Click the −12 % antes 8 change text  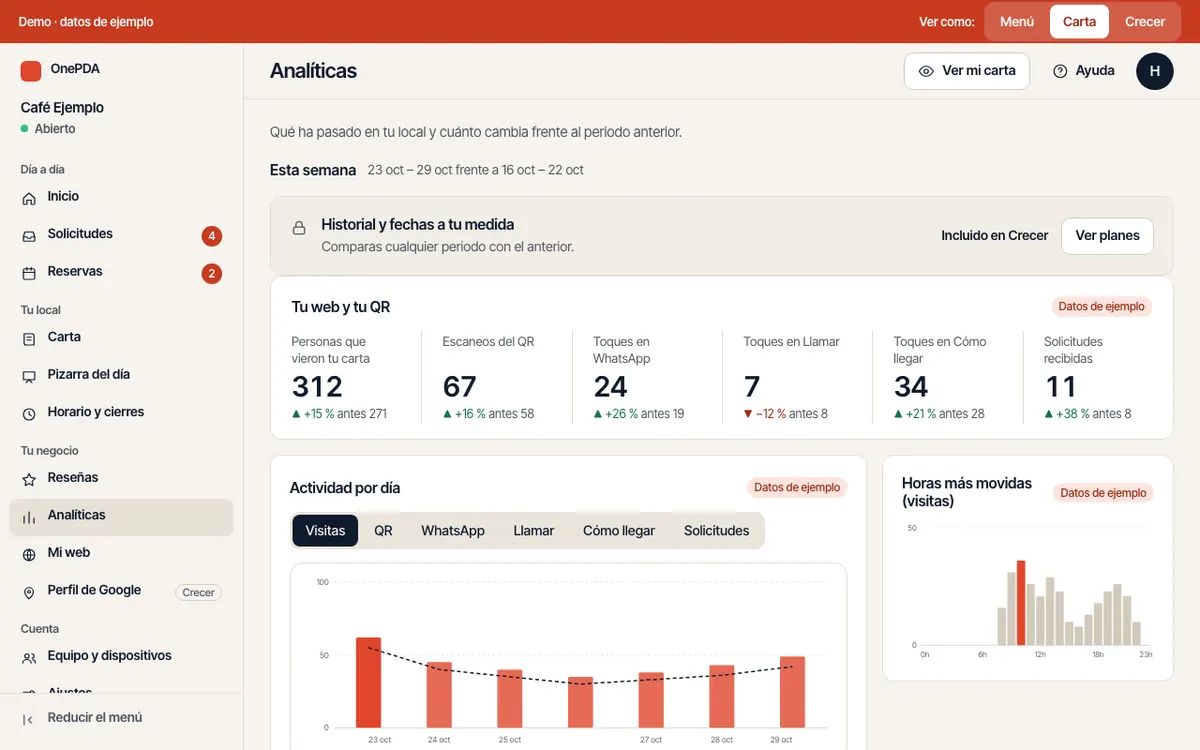point(785,414)
